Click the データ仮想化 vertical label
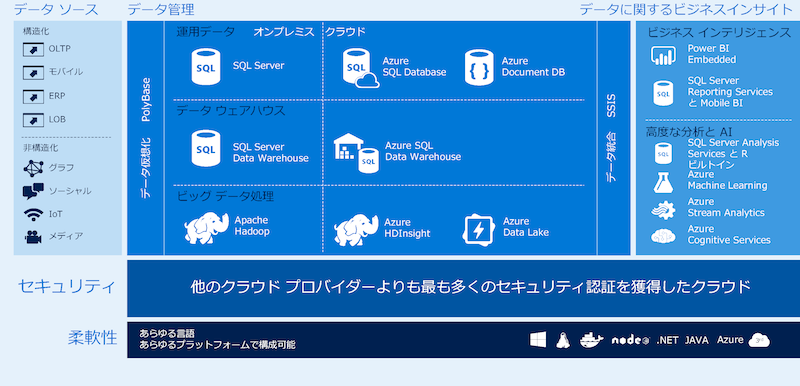Screen dimensions: 800x386 146,168
